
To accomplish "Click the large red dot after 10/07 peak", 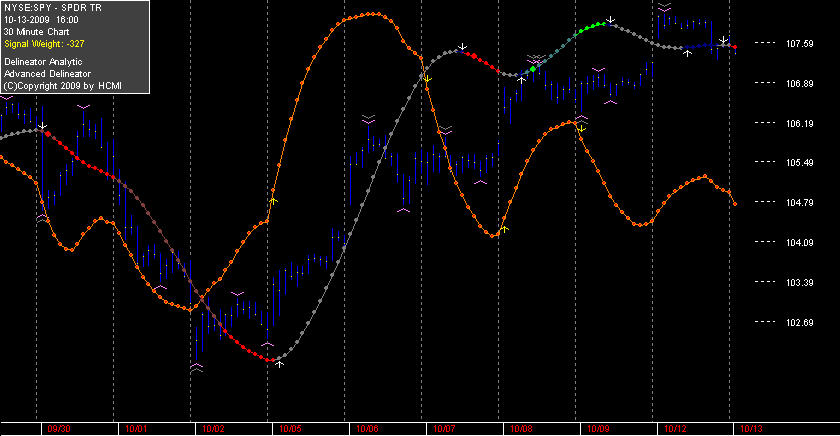I will coord(474,56).
